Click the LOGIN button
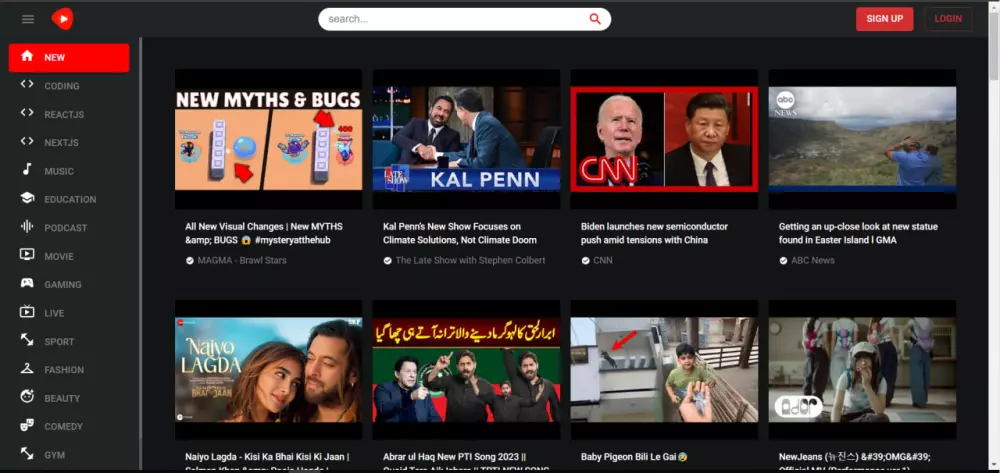The height and width of the screenshot is (473, 1000). 948,18
